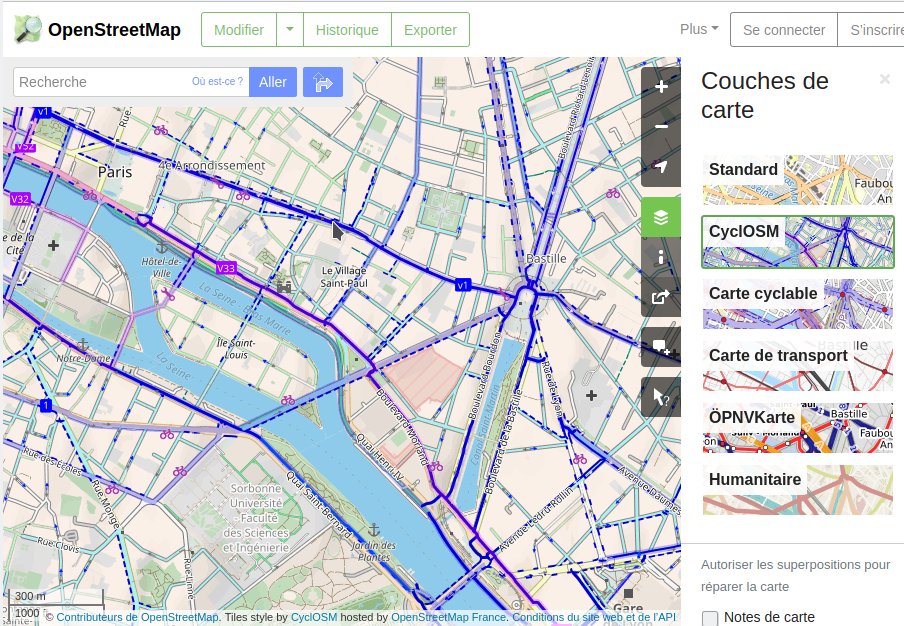
Task: Click the anchor icon near Hôtel-de-Ville
Action: [x=162, y=247]
